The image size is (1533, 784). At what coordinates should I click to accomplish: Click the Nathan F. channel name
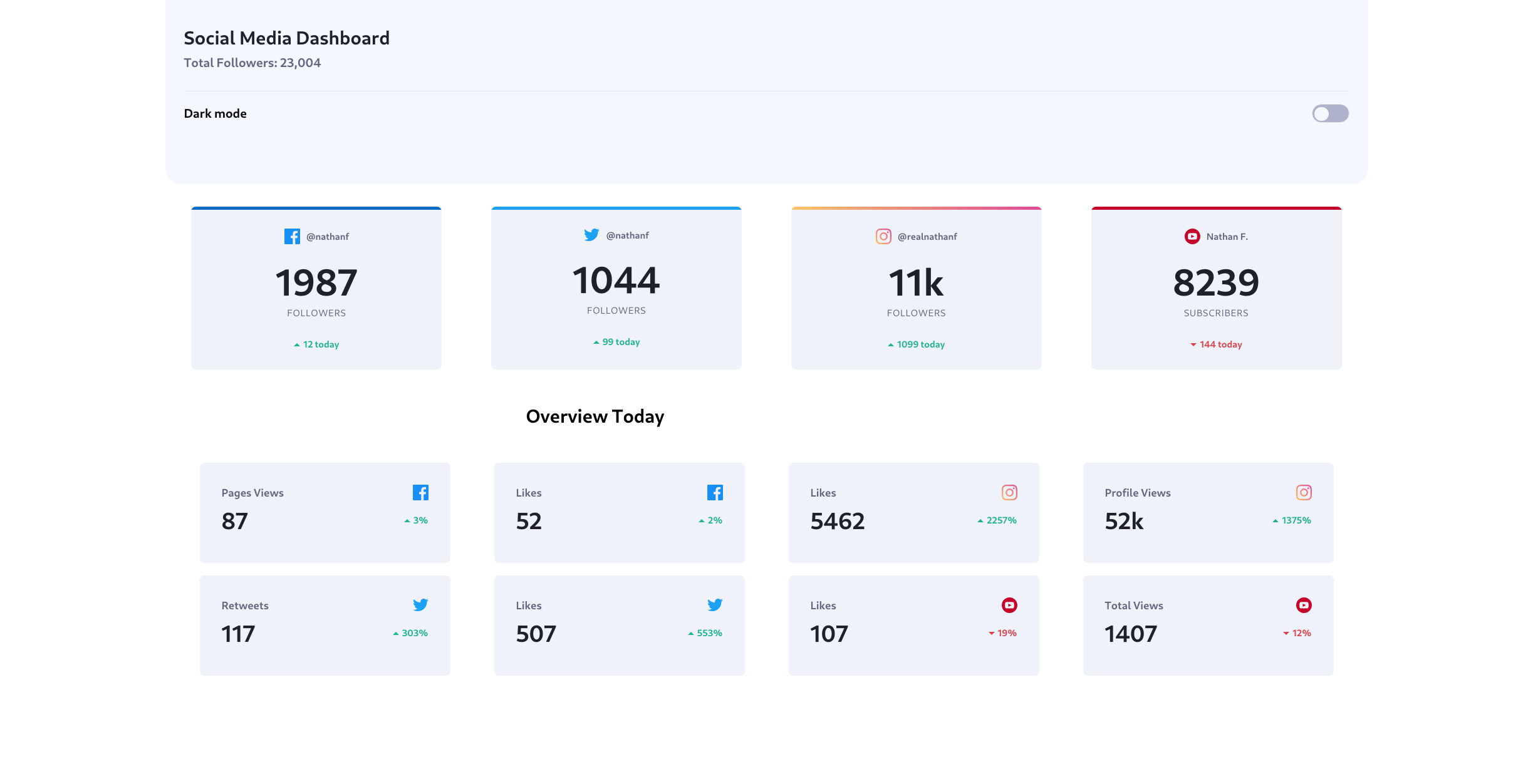(1227, 237)
